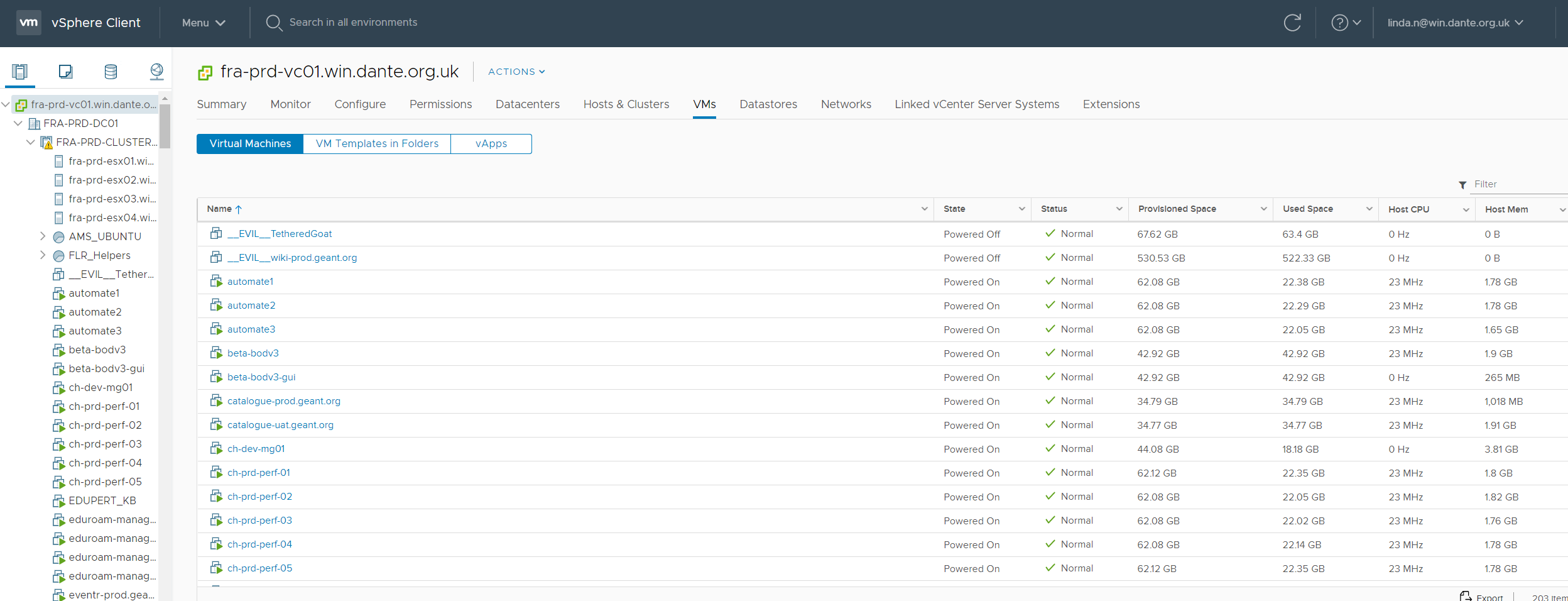
Task: Expand the AMS_UBUNTU resource pool
Action: click(43, 236)
